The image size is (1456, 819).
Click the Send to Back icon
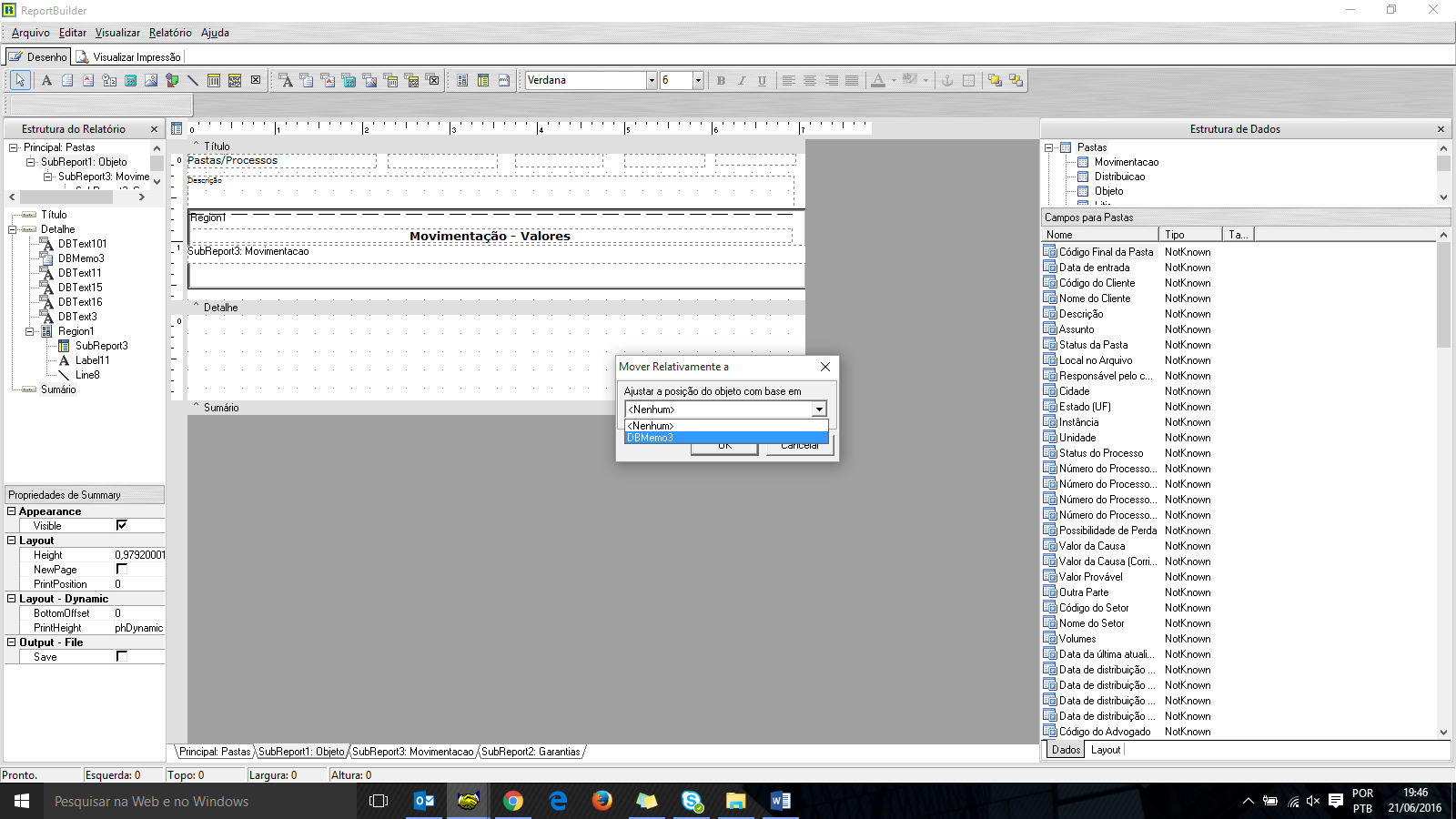tap(1016, 80)
